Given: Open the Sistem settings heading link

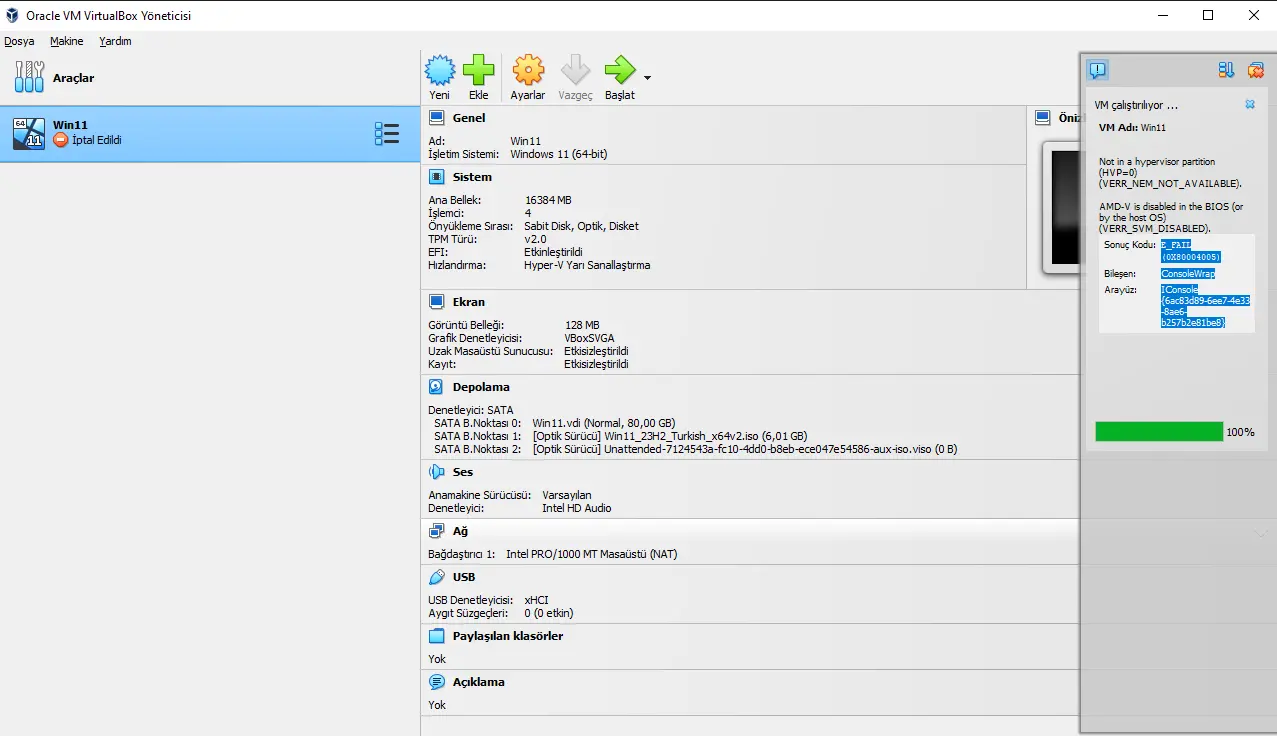Looking at the screenshot, I should (472, 177).
